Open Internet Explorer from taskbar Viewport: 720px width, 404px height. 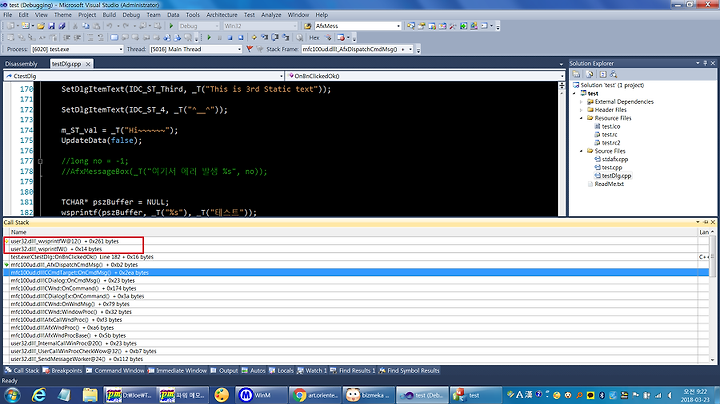pos(39,395)
